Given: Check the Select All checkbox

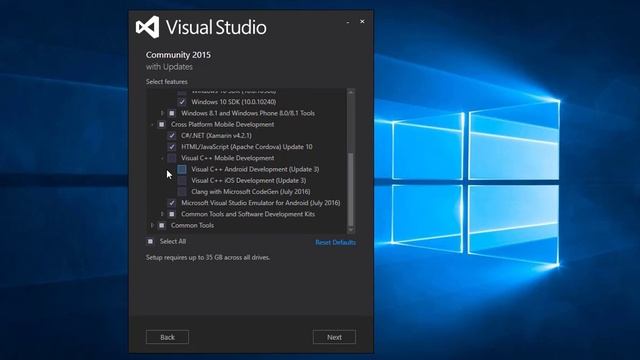Looking at the screenshot, I should 150,241.
